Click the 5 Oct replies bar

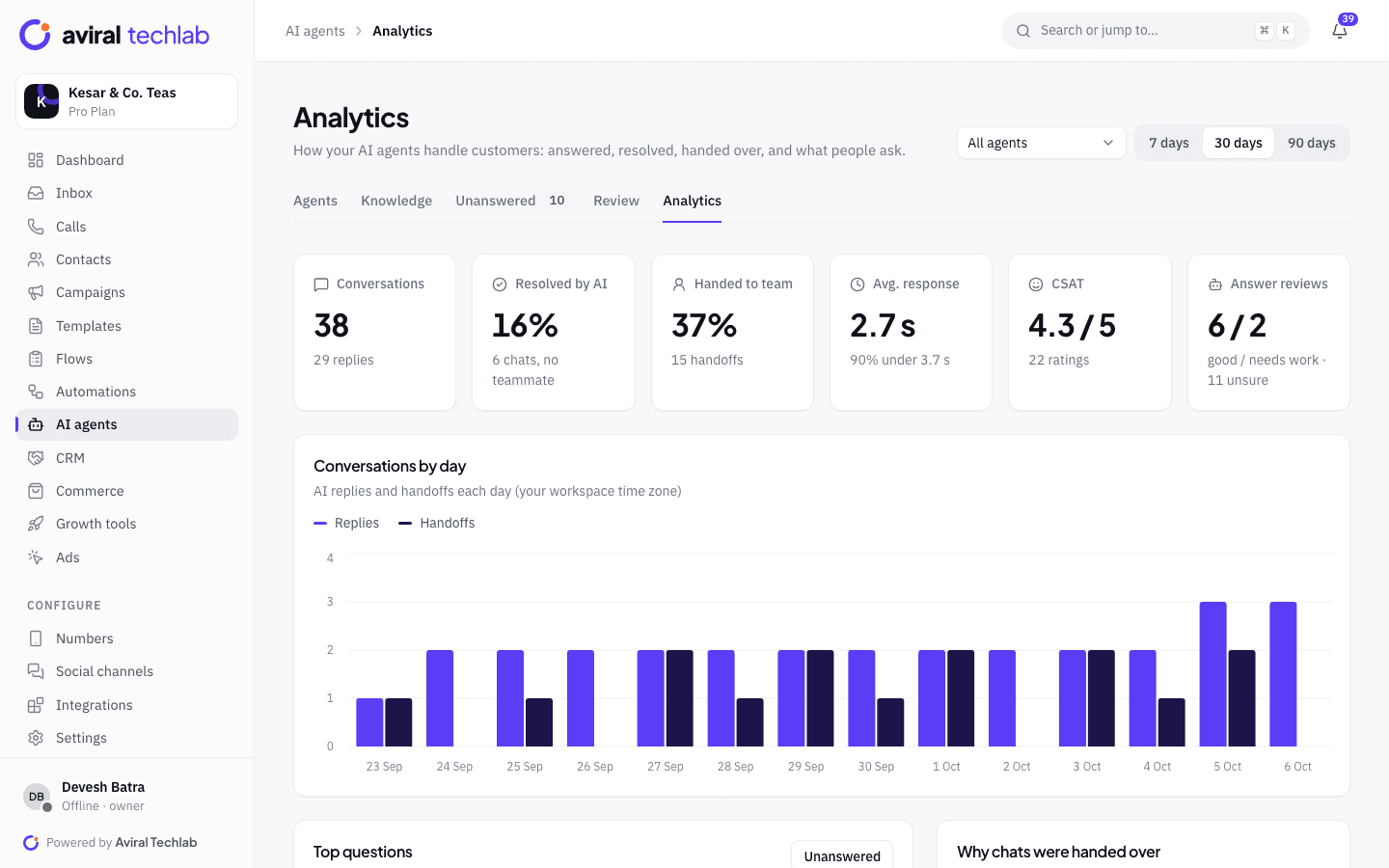click(x=1213, y=674)
